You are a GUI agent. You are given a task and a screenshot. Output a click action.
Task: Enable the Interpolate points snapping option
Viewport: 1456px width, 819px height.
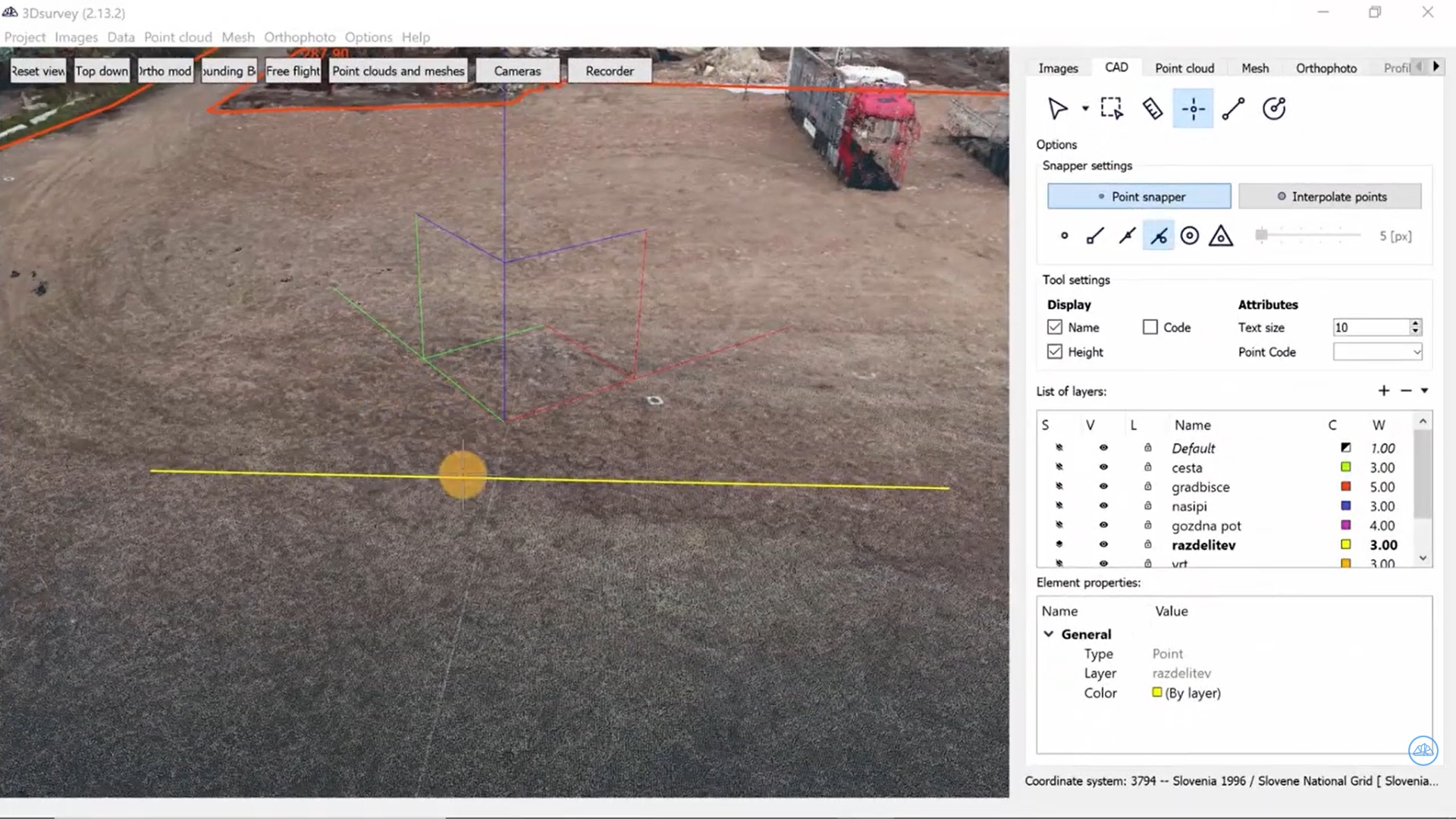pyautogui.click(x=1329, y=196)
